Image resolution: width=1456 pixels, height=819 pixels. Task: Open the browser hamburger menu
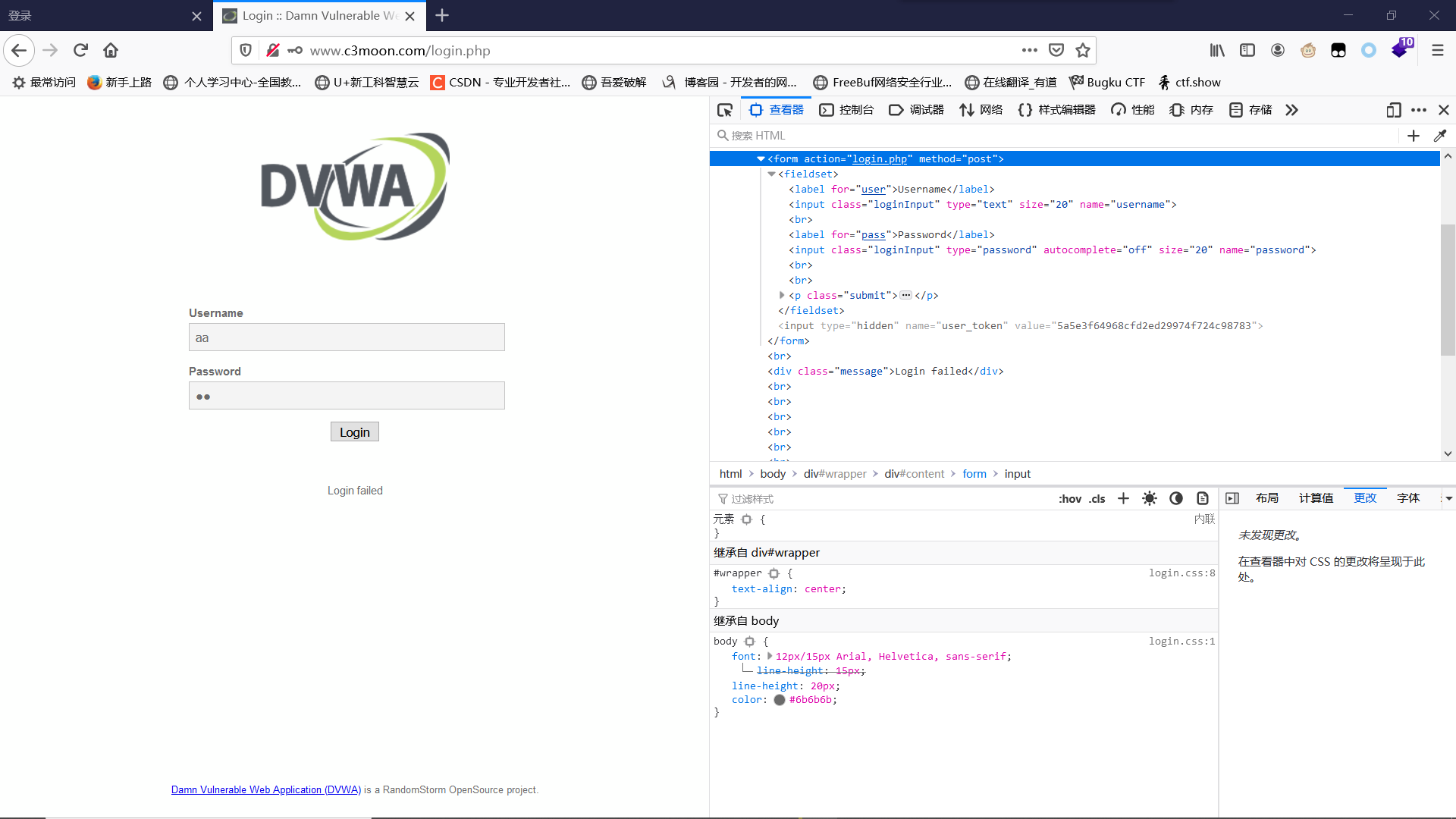[x=1438, y=50]
